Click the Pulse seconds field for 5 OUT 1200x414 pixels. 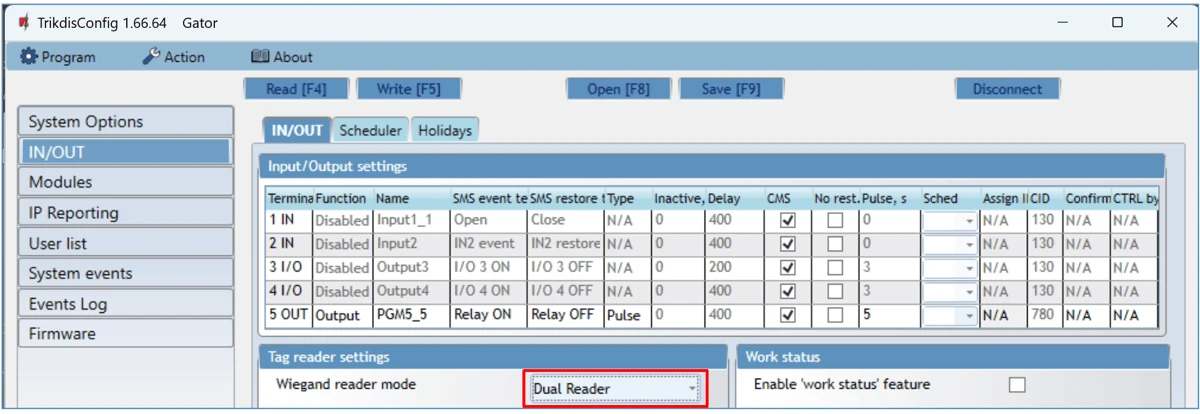click(887, 315)
